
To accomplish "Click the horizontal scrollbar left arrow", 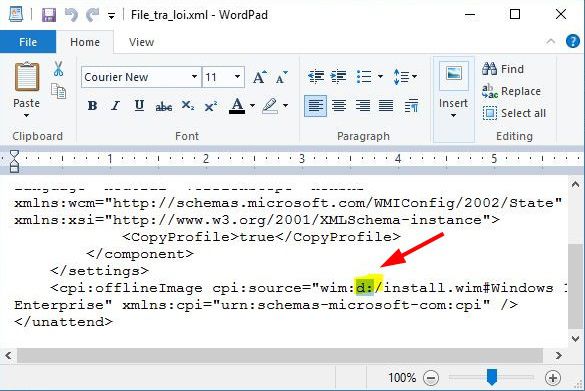I will coord(8,355).
